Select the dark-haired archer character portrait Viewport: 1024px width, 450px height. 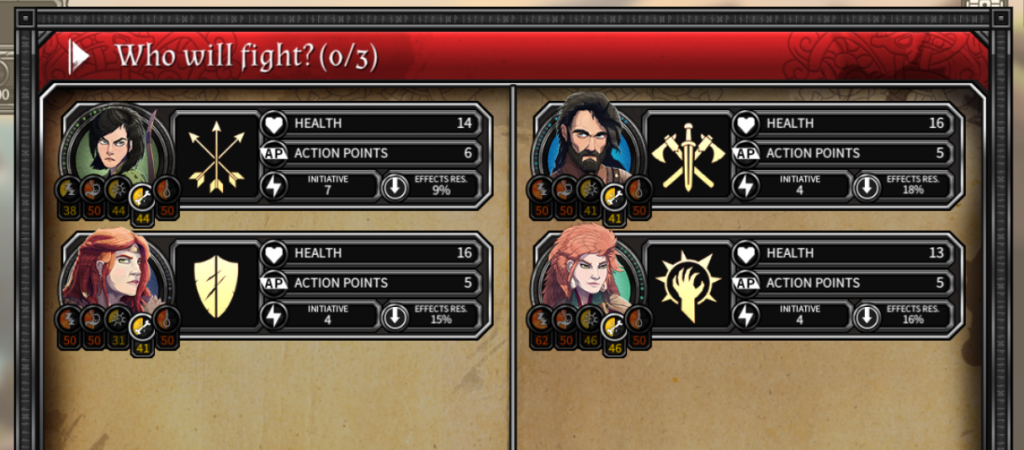coord(112,145)
